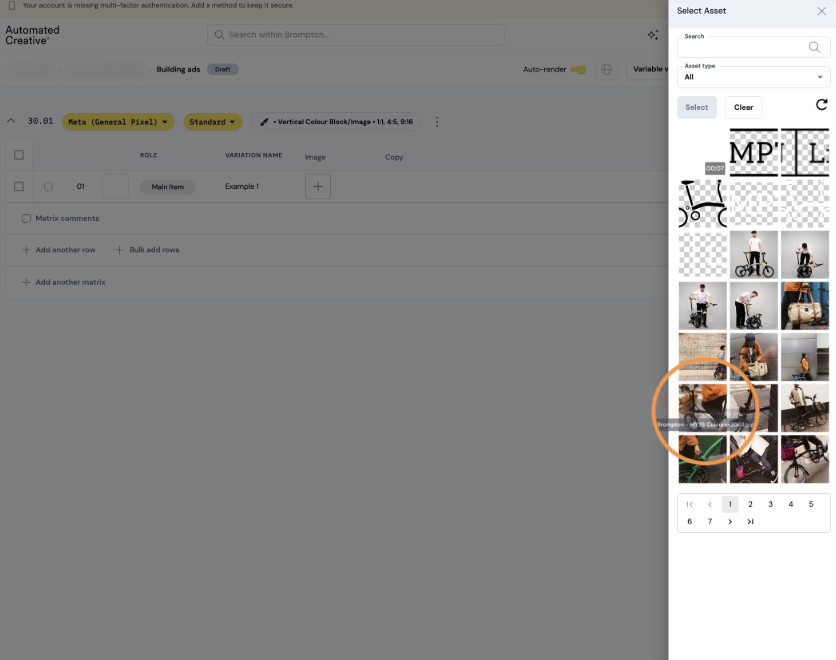Viewport: 836px width, 660px height.
Task: Select the empty thumbnail cell on row 01
Action: coord(115,187)
